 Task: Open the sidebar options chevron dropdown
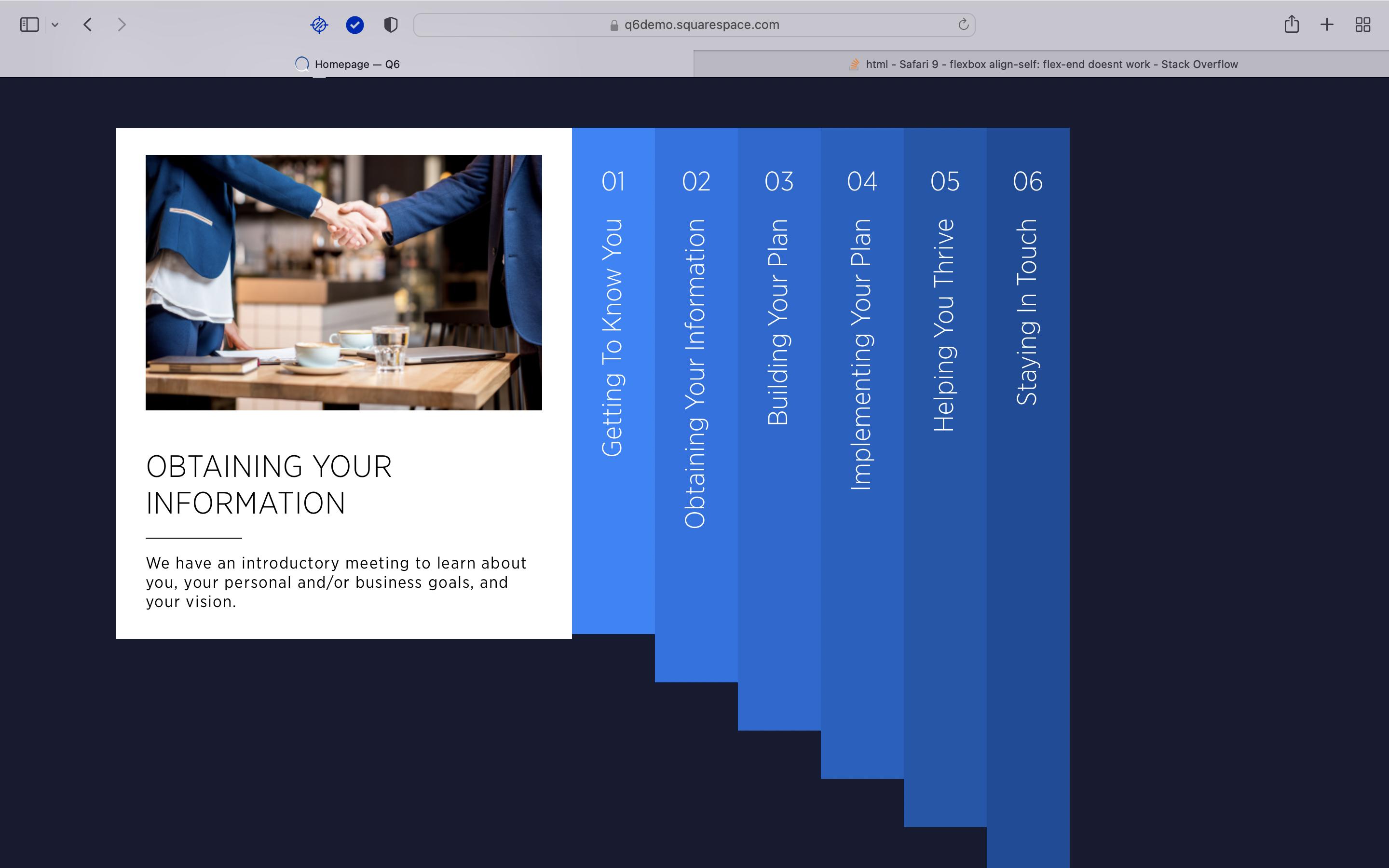pyautogui.click(x=55, y=25)
